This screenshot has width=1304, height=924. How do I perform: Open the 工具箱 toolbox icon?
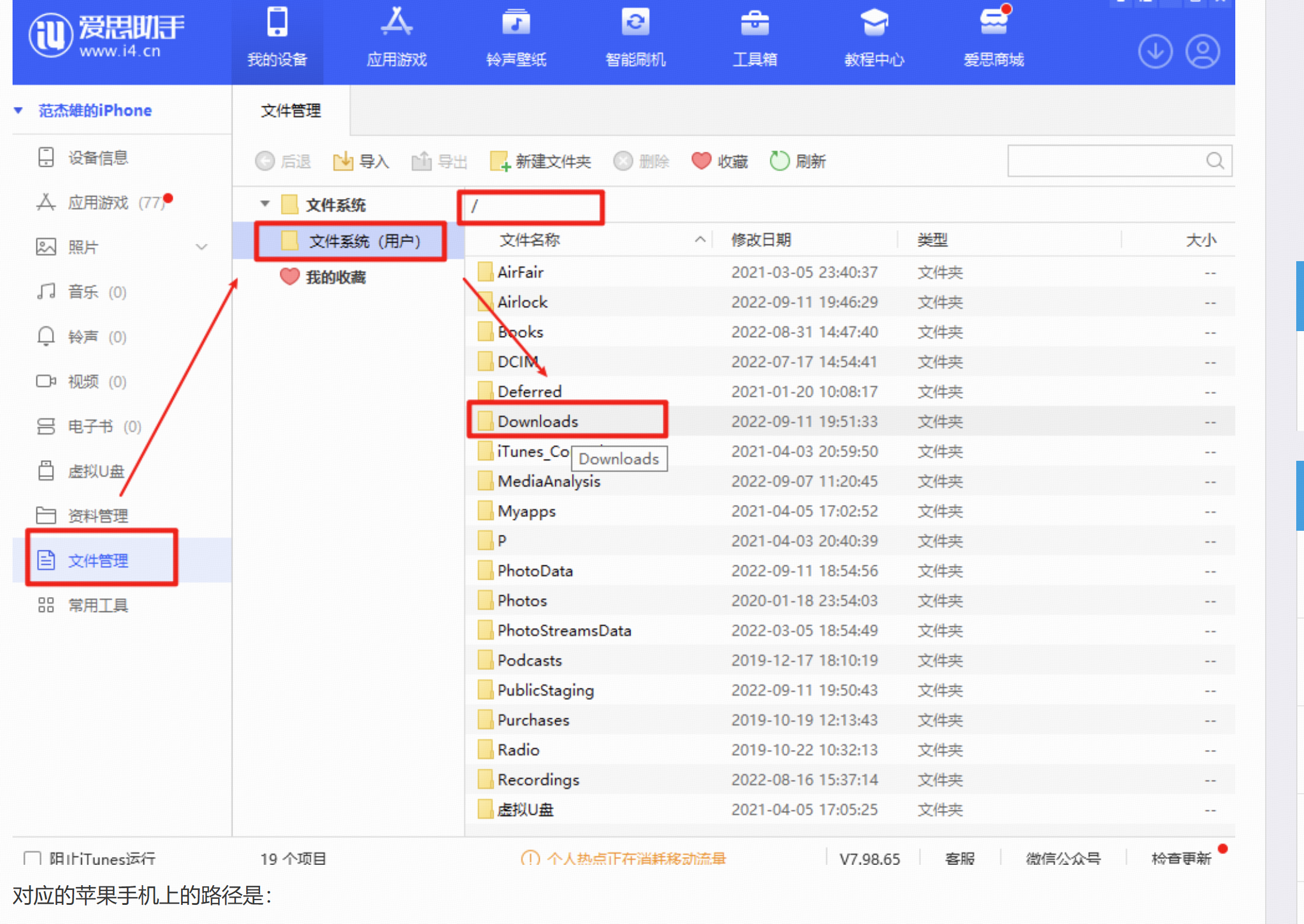click(755, 23)
